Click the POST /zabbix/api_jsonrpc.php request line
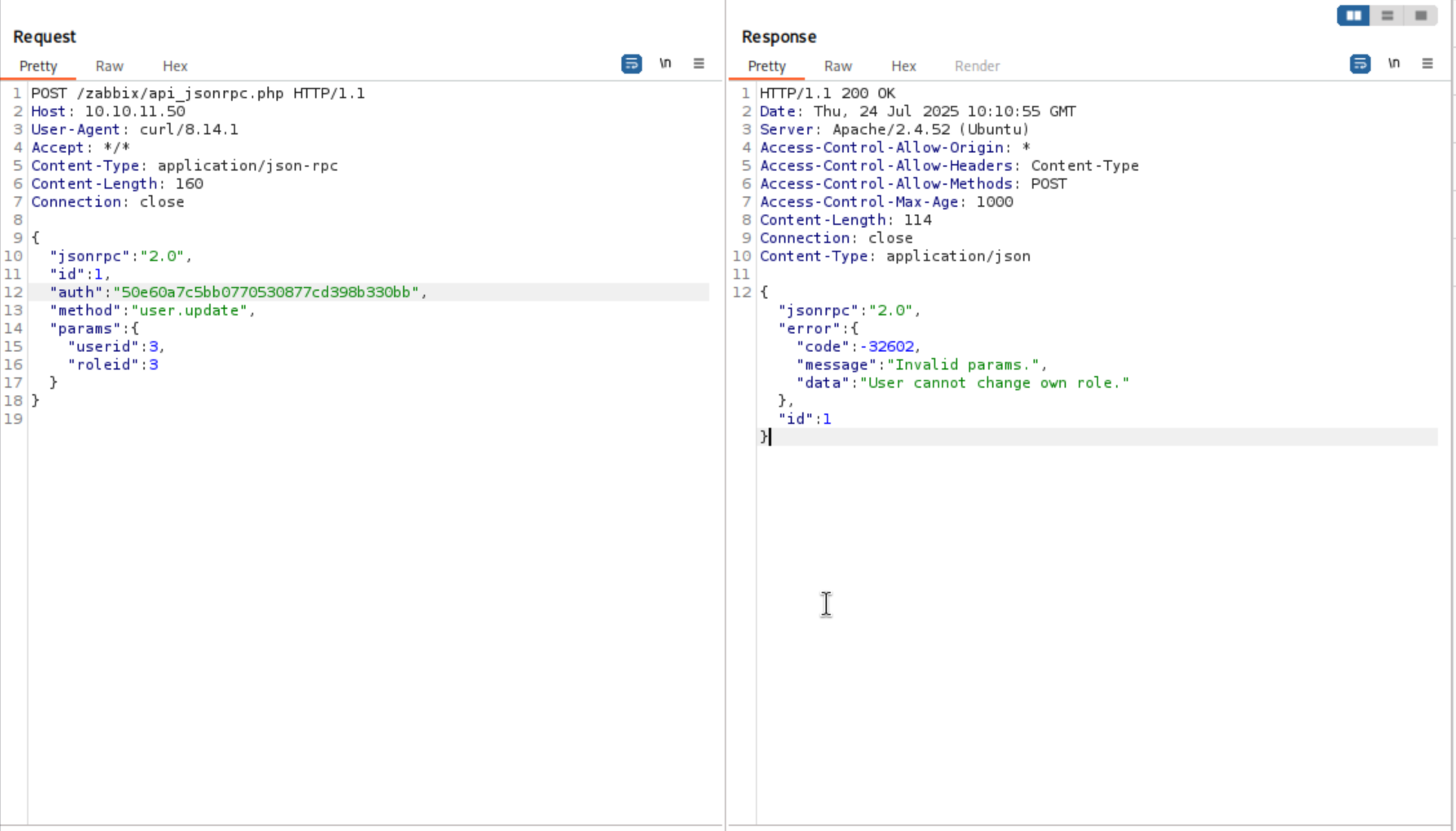 [x=198, y=93]
